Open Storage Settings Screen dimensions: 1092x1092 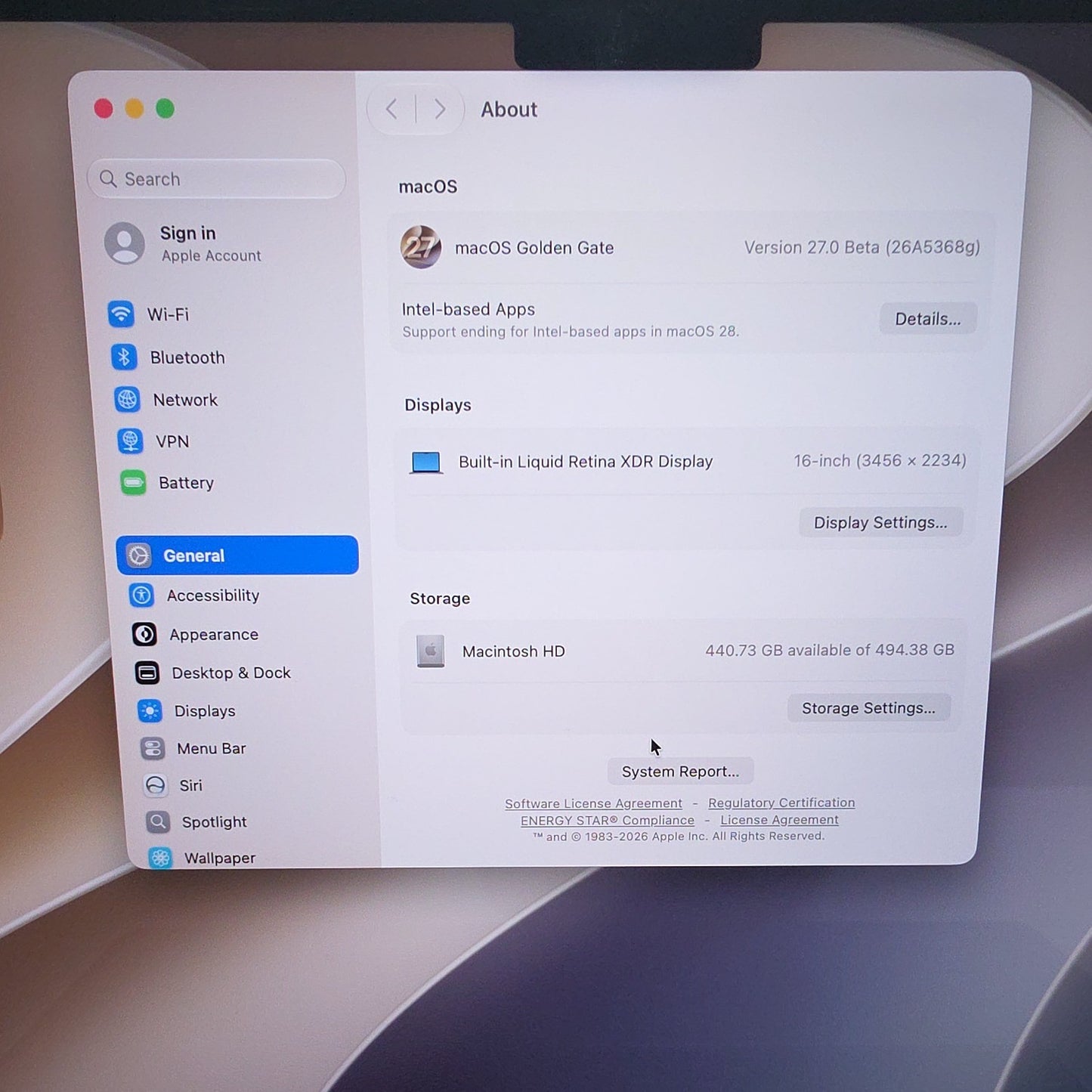[x=868, y=708]
